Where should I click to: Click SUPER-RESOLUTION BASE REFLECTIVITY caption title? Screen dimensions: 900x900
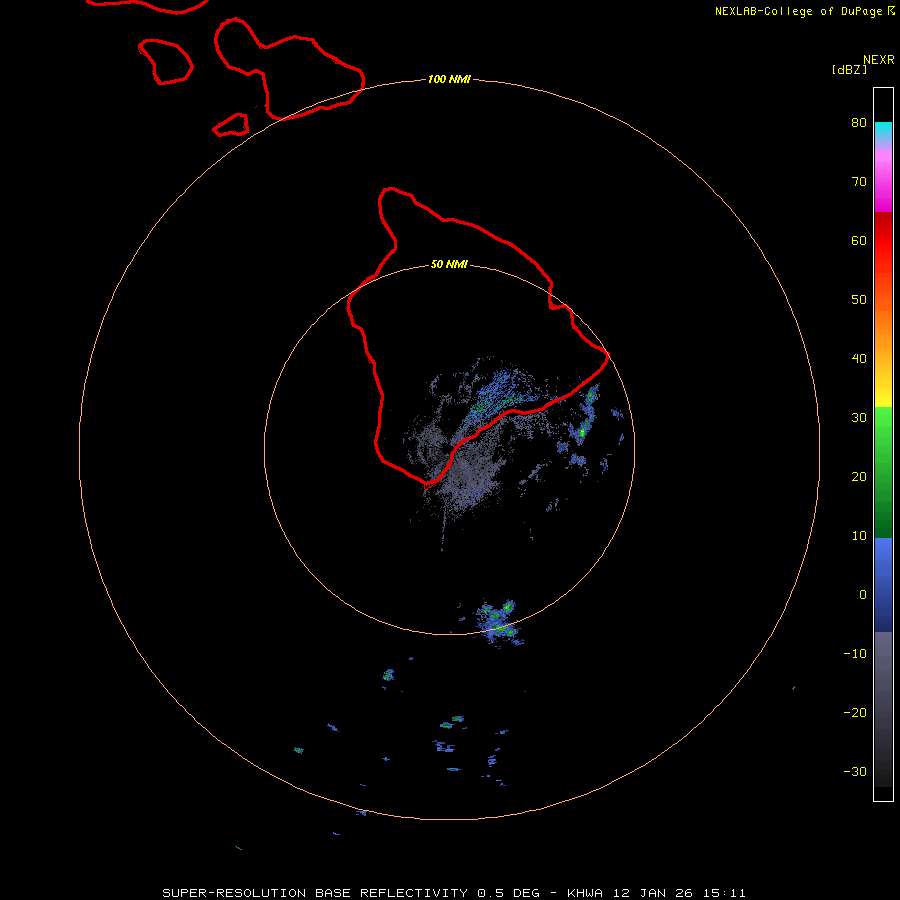click(x=313, y=893)
